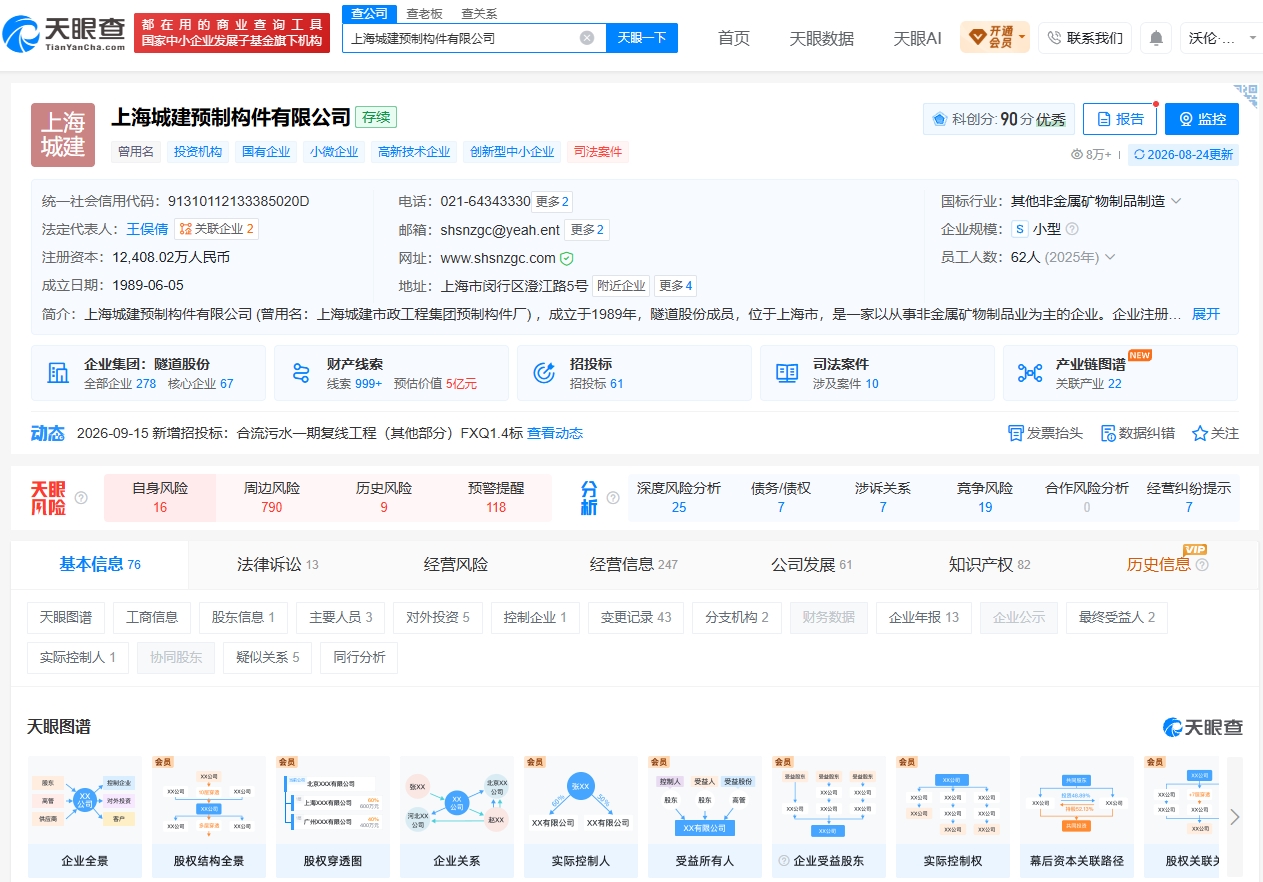Open 周边风险 790 panel
The height and width of the screenshot is (882, 1263).
272,497
